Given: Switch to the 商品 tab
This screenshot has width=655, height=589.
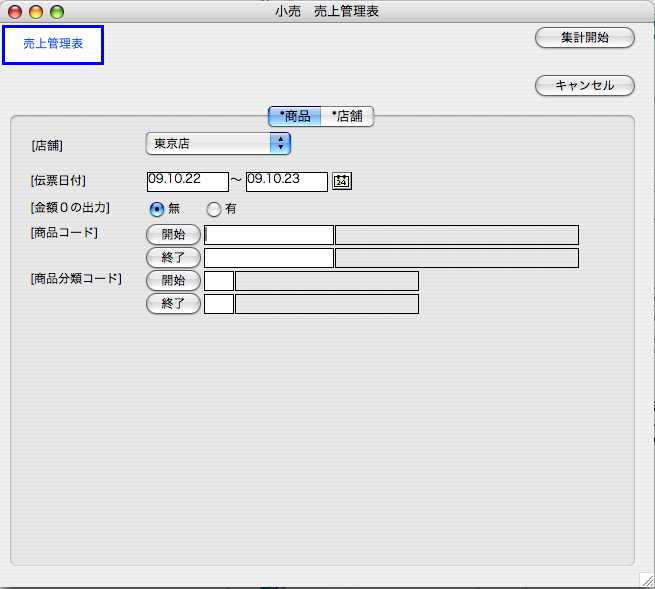Looking at the screenshot, I should (294, 116).
